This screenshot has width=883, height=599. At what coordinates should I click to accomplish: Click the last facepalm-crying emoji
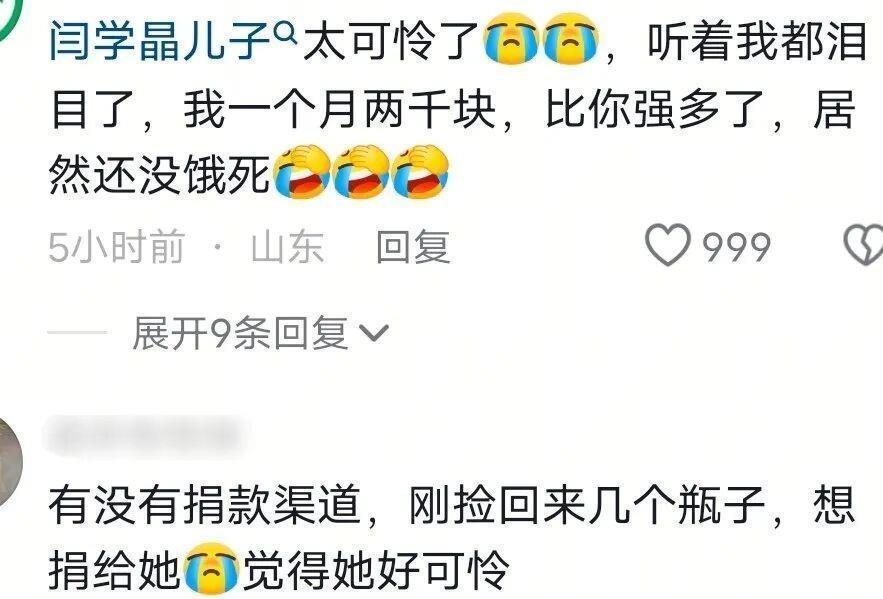[x=420, y=172]
